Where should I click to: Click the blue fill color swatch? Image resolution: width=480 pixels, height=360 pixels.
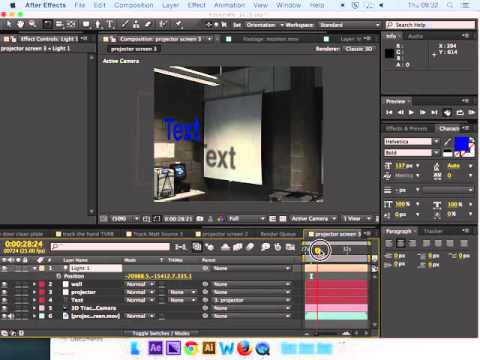[461, 143]
